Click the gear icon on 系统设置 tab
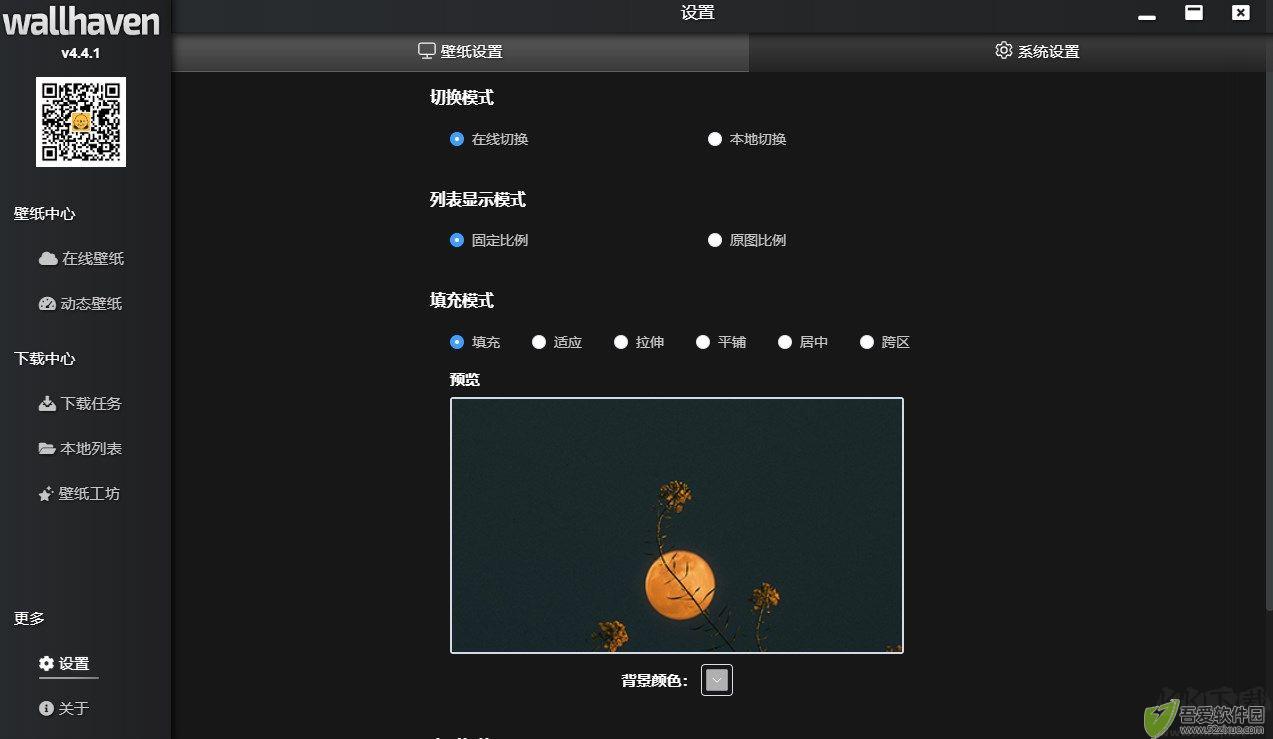 1004,51
